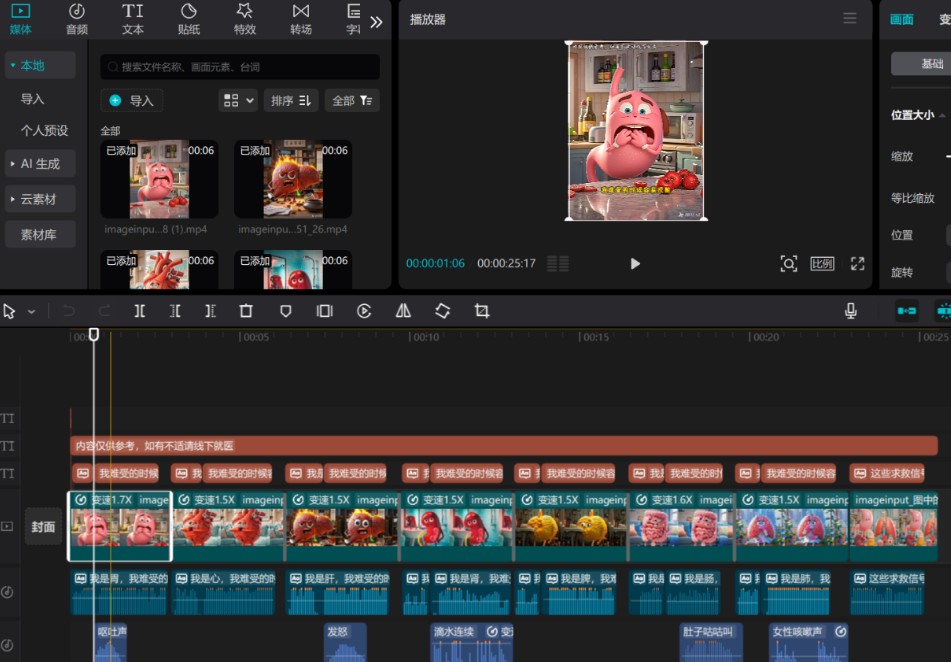Click the 导入 import button with plus
Viewport: 951px width, 662px height.
pos(132,100)
